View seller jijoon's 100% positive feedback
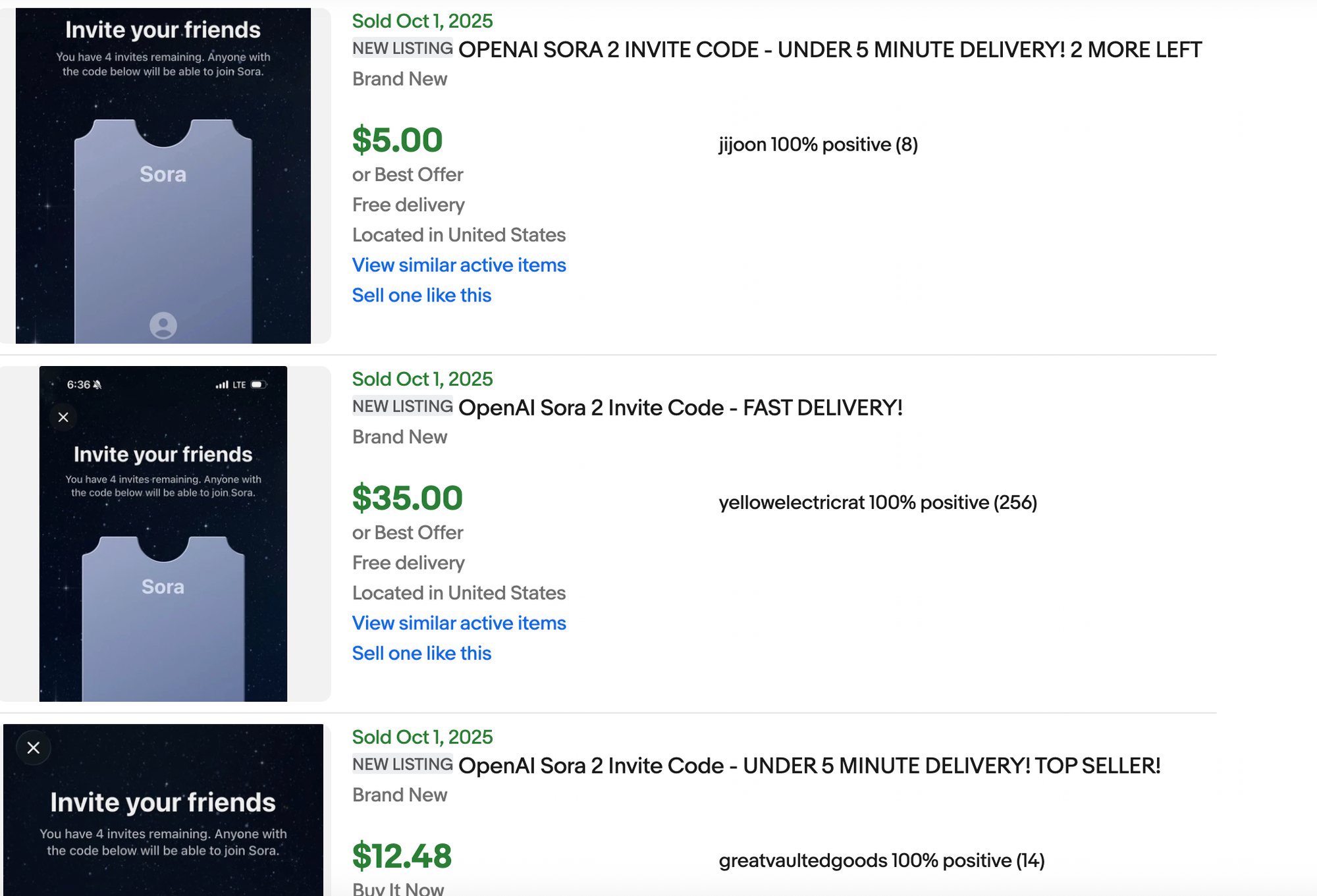 819,144
